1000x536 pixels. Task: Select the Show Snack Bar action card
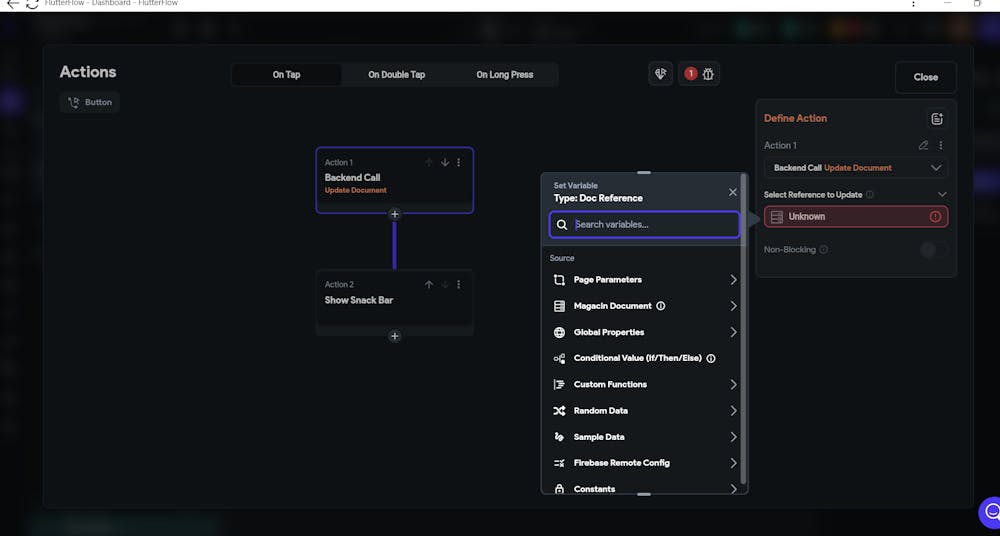[395, 300]
